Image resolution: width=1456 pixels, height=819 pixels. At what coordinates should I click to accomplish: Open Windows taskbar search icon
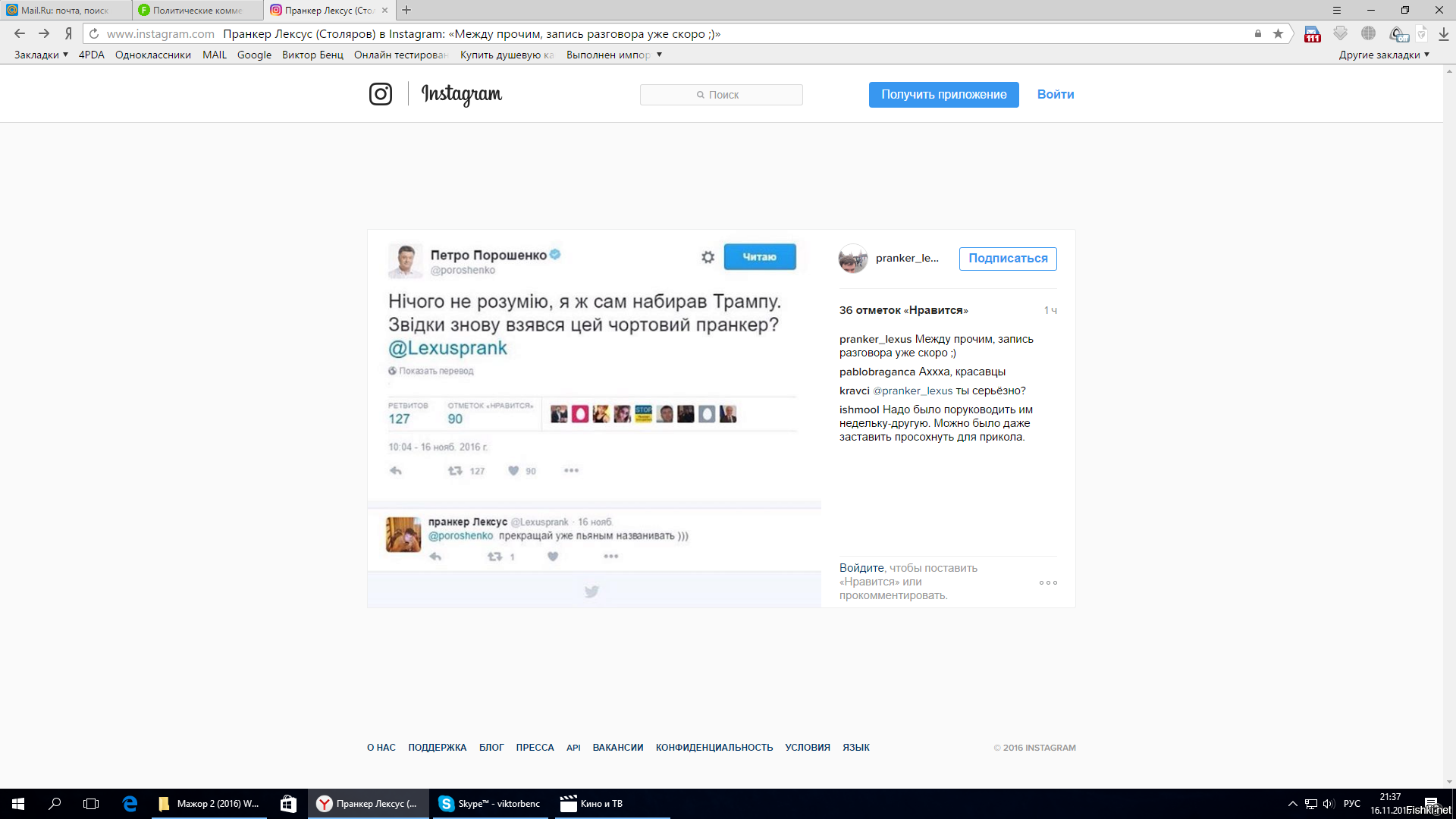(55, 804)
